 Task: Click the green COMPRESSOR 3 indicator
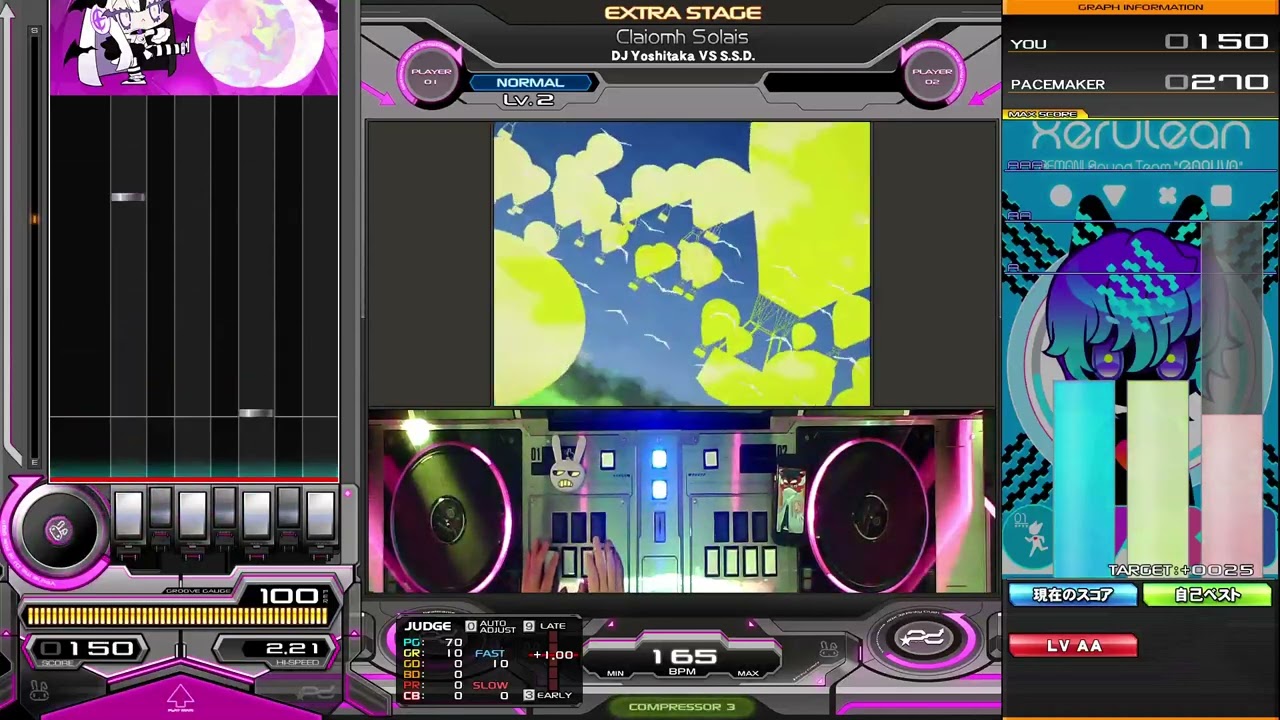pyautogui.click(x=682, y=707)
